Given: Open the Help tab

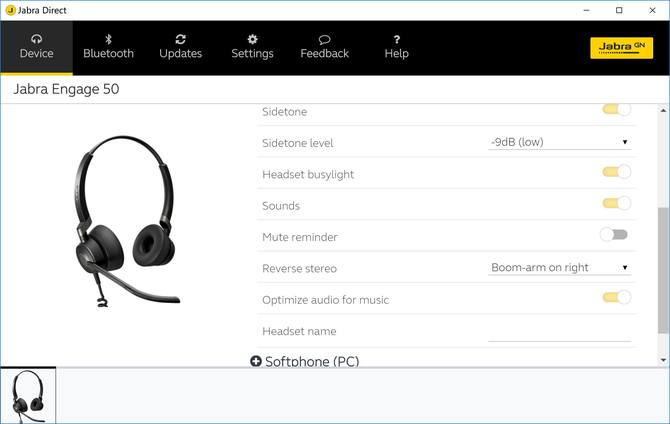Looking at the screenshot, I should coord(397,47).
